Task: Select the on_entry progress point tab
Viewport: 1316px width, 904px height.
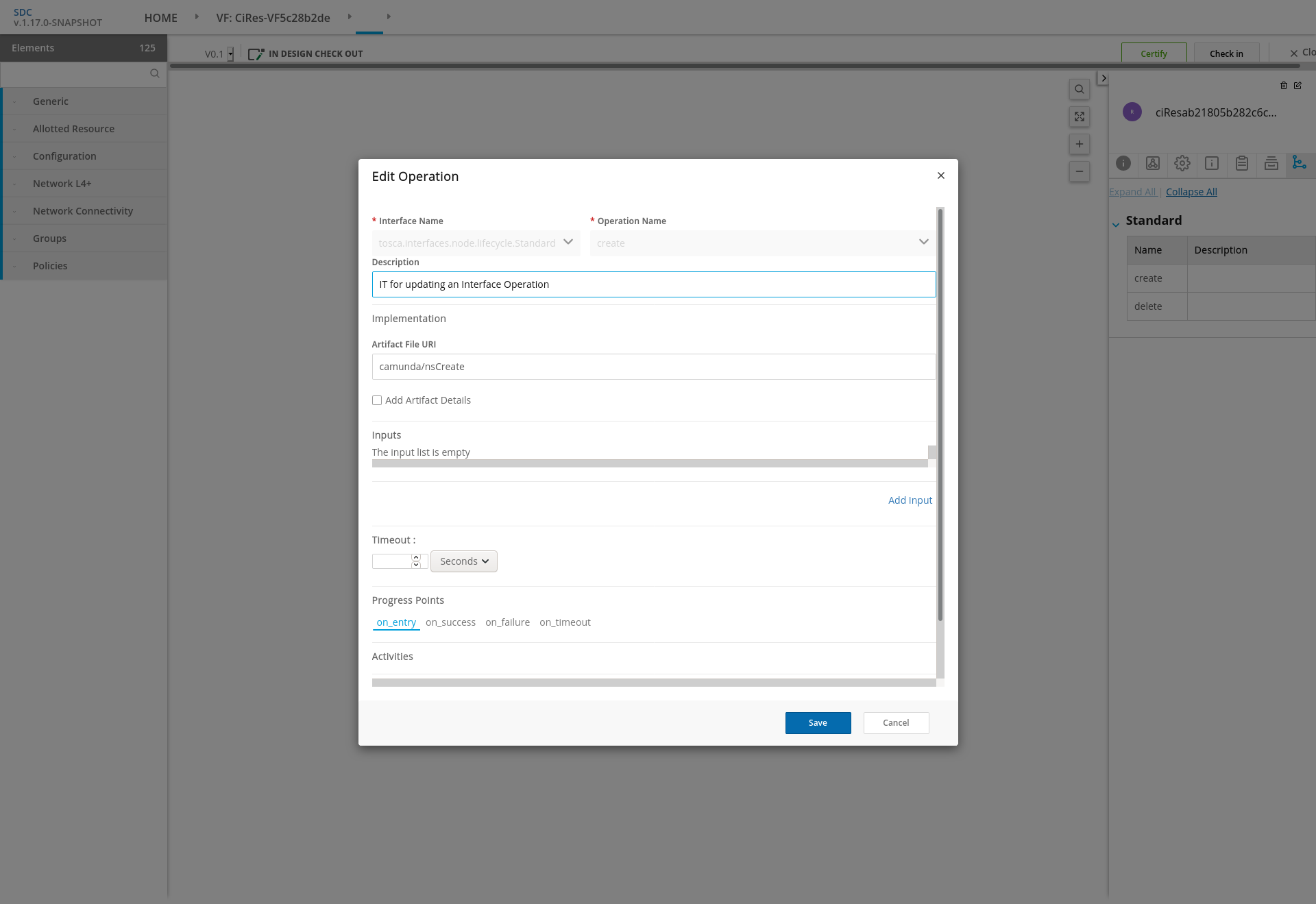Action: [x=396, y=622]
